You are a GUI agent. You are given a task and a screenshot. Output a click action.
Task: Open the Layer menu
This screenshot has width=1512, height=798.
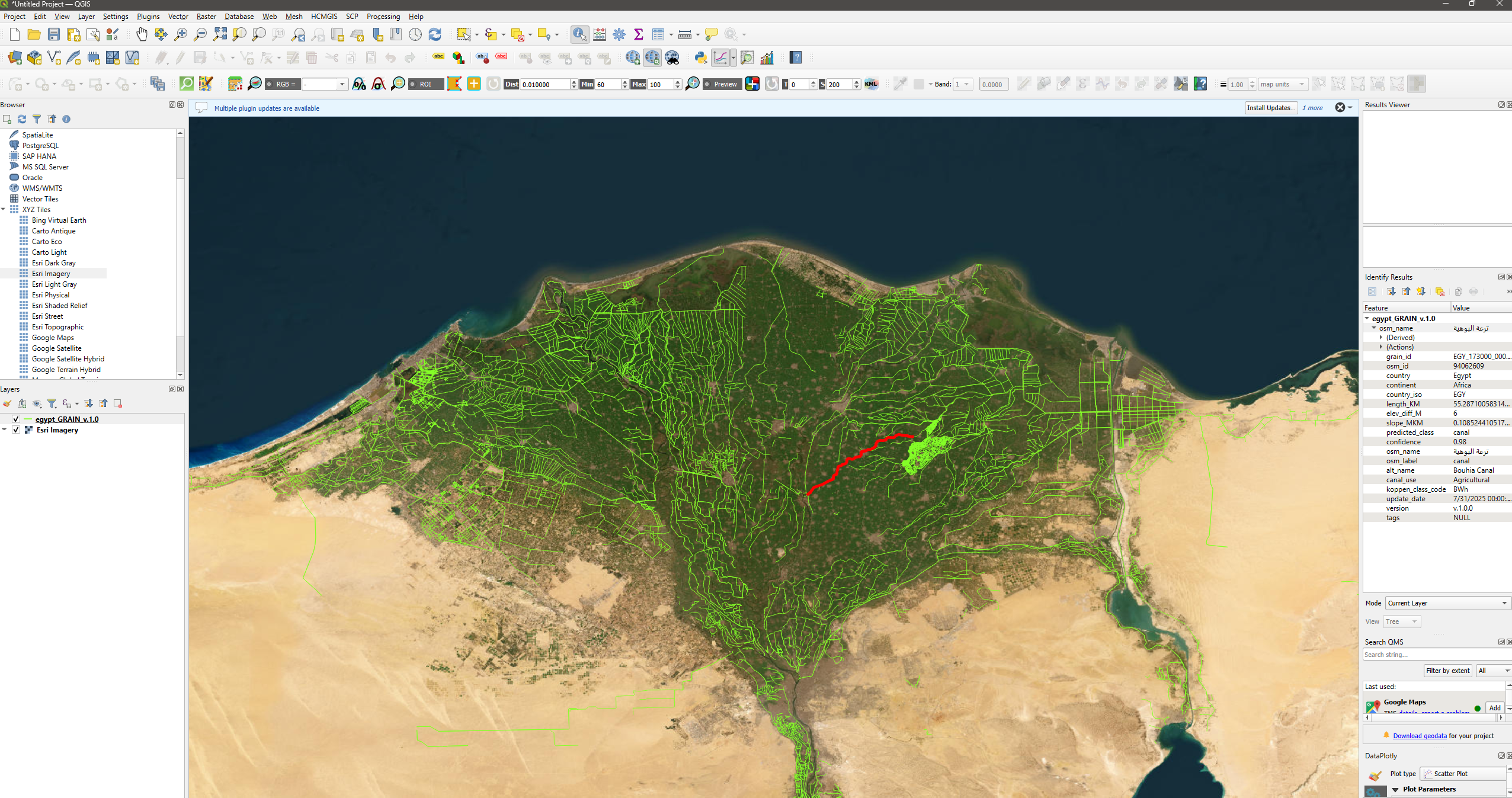click(86, 17)
